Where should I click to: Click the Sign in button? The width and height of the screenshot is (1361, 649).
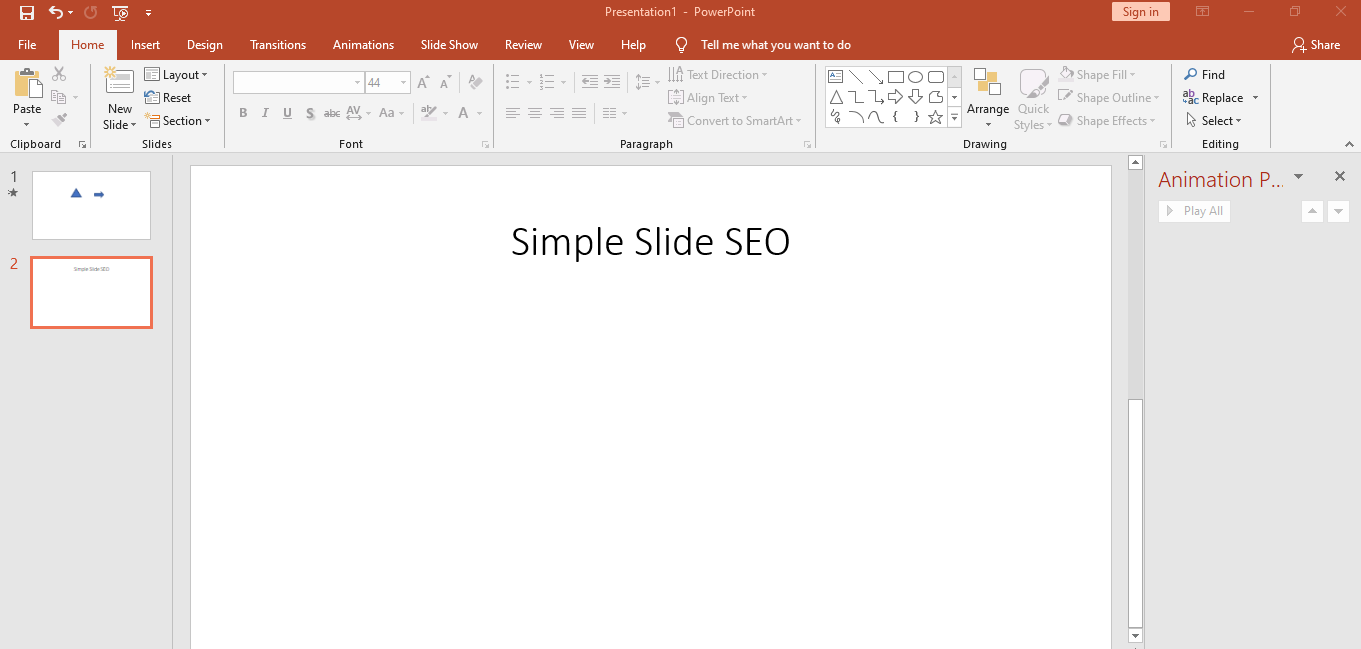[1140, 11]
